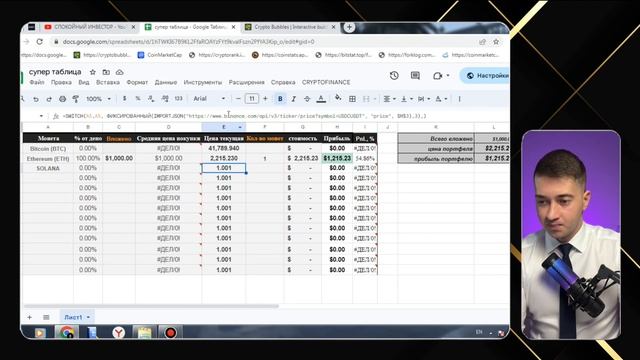The width and height of the screenshot is (640, 360).
Task: Select the Paint format tool
Action: [x=76, y=99]
